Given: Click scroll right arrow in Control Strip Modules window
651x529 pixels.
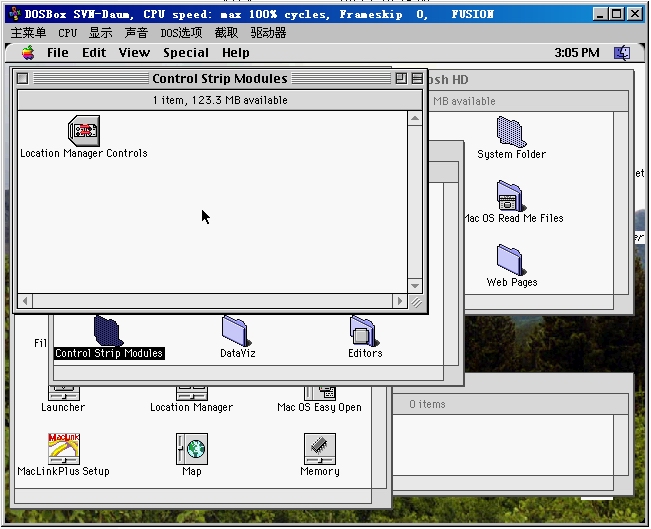Looking at the screenshot, I should [x=400, y=301].
